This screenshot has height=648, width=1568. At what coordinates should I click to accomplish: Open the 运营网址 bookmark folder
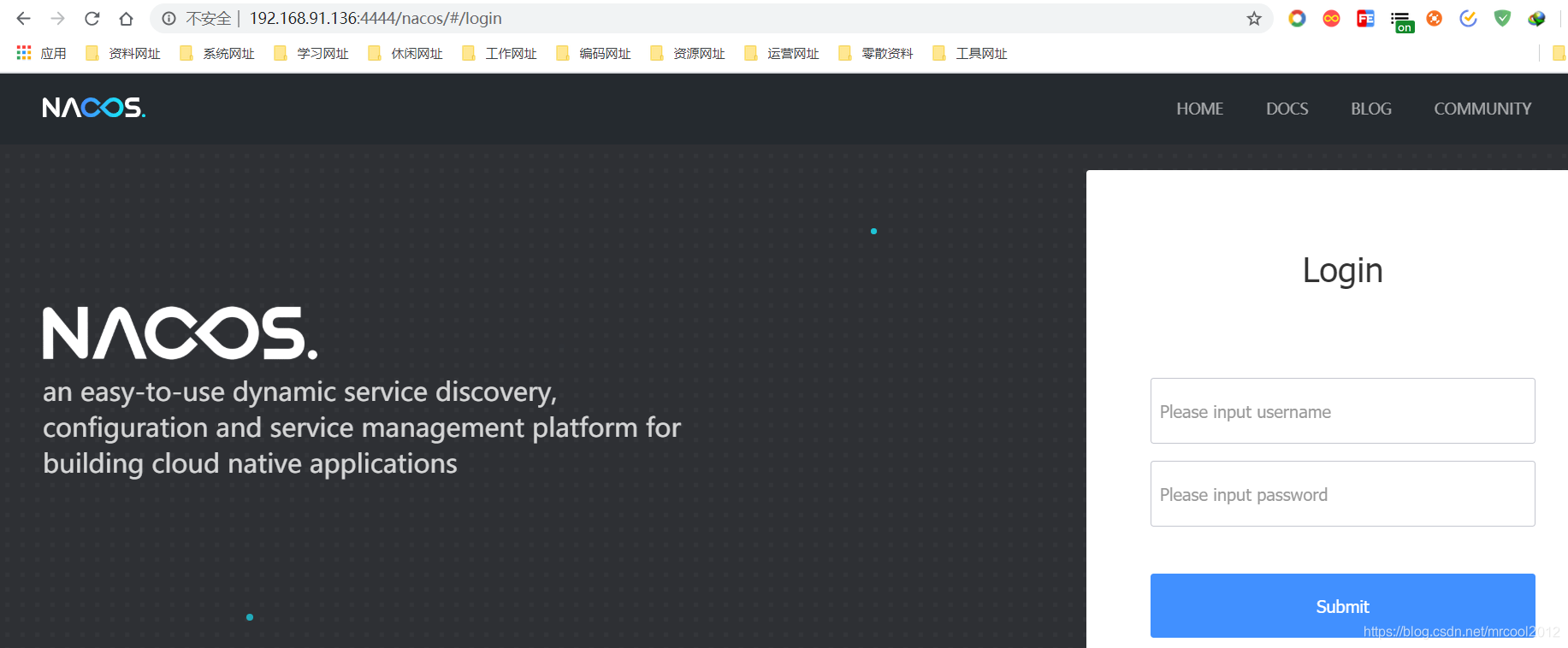click(782, 53)
